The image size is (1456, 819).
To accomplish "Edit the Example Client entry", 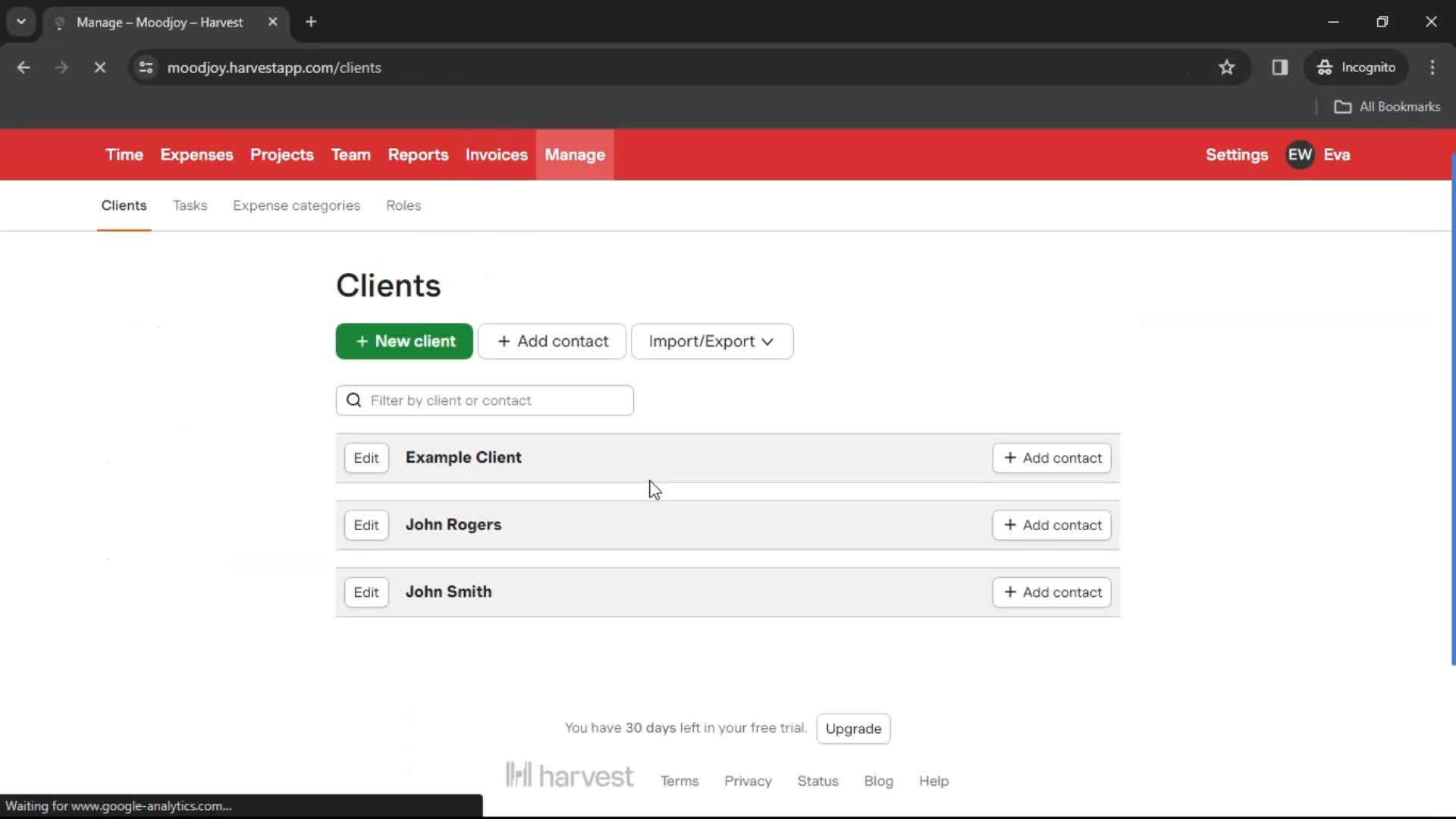I will click(x=366, y=457).
